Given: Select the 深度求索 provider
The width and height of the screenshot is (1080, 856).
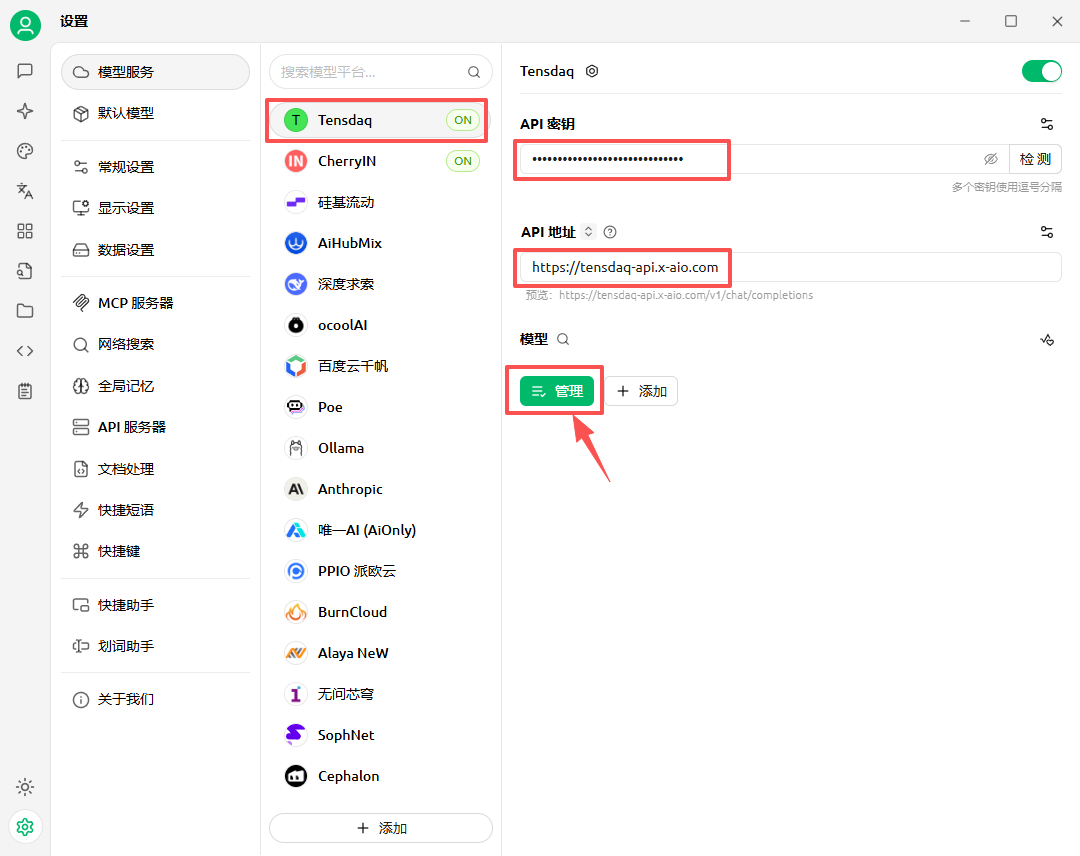Looking at the screenshot, I should 381,284.
